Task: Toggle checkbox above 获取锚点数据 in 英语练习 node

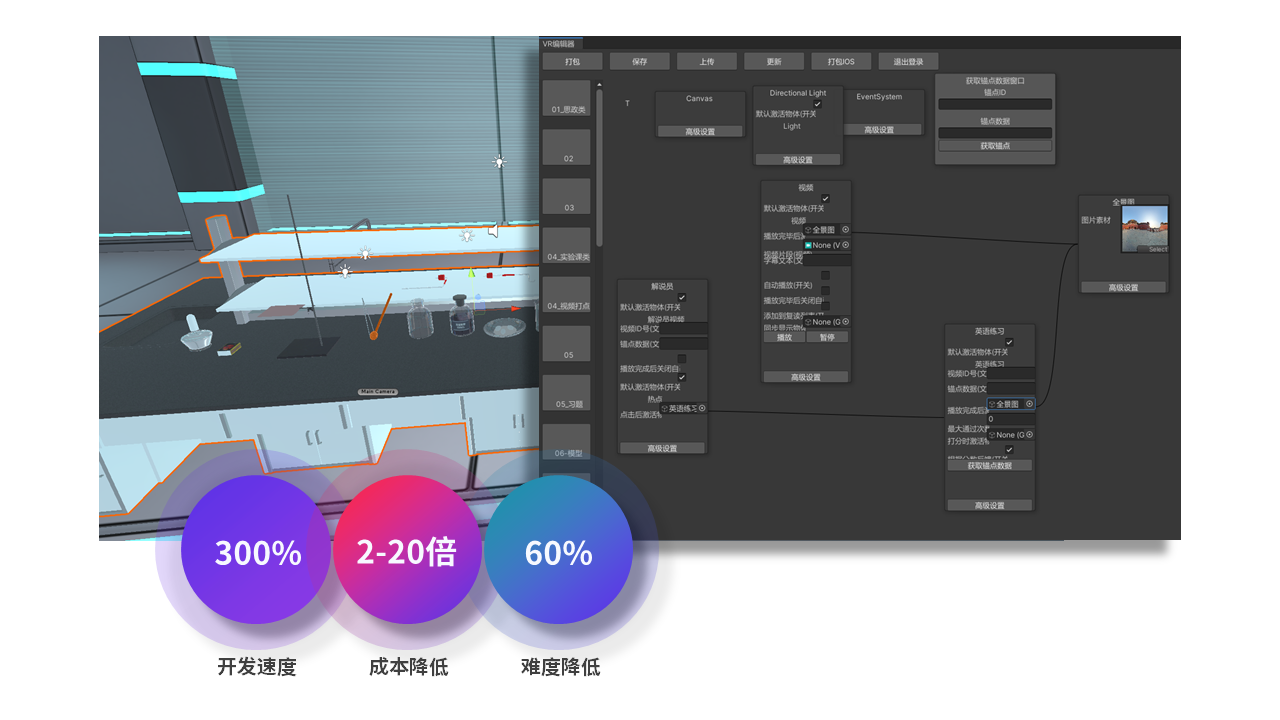Action: (1009, 450)
